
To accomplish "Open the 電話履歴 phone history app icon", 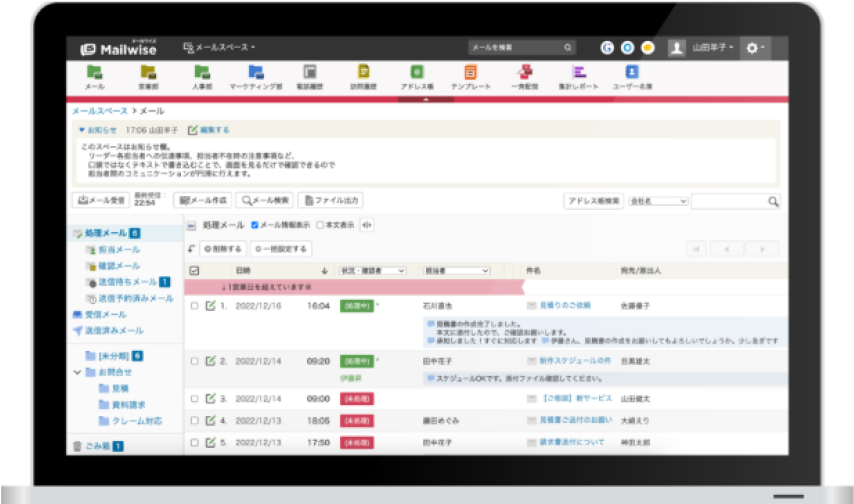I will click(x=310, y=73).
